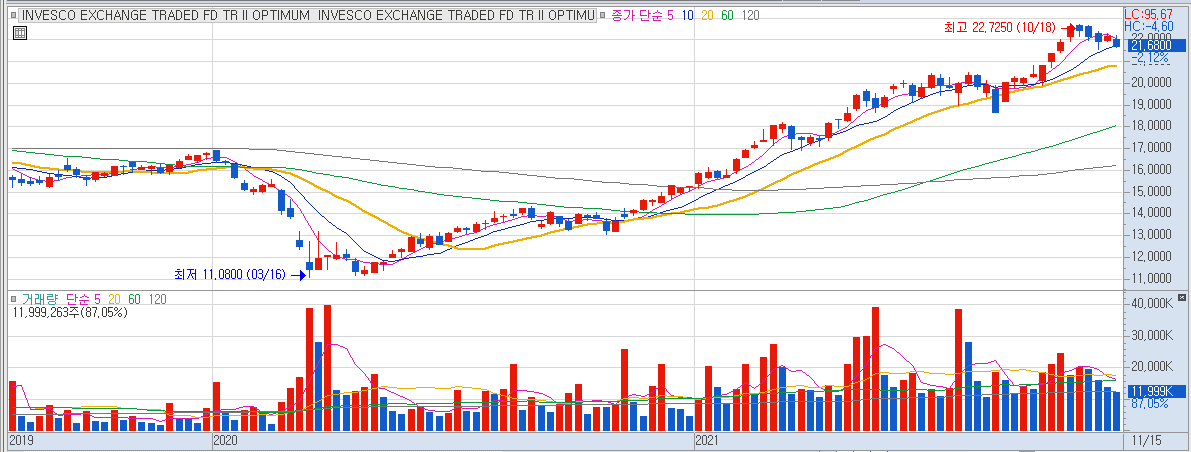Select the volume 60-period average label

tap(134, 299)
